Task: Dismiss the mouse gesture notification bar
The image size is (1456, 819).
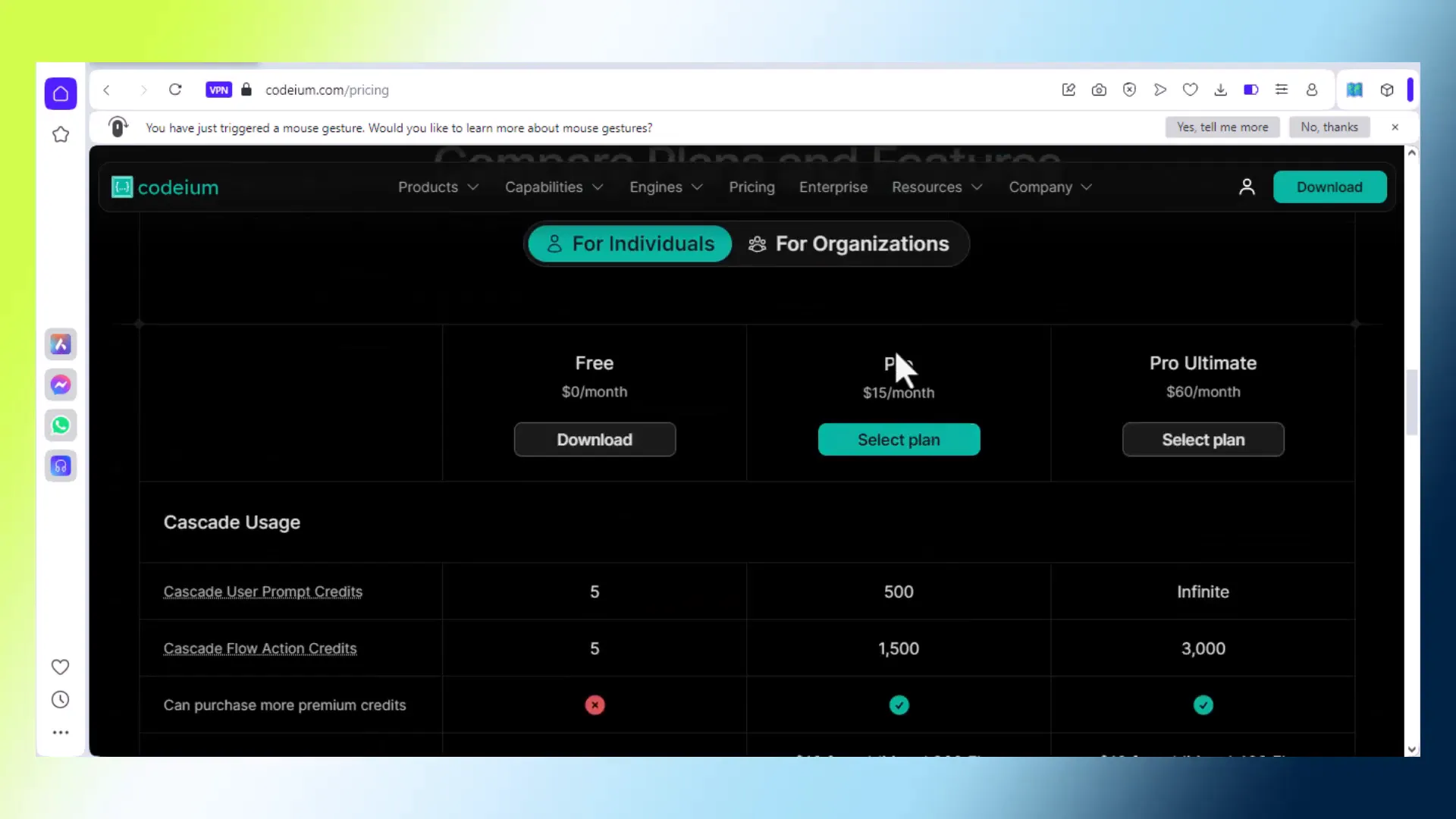Action: 1395,127
